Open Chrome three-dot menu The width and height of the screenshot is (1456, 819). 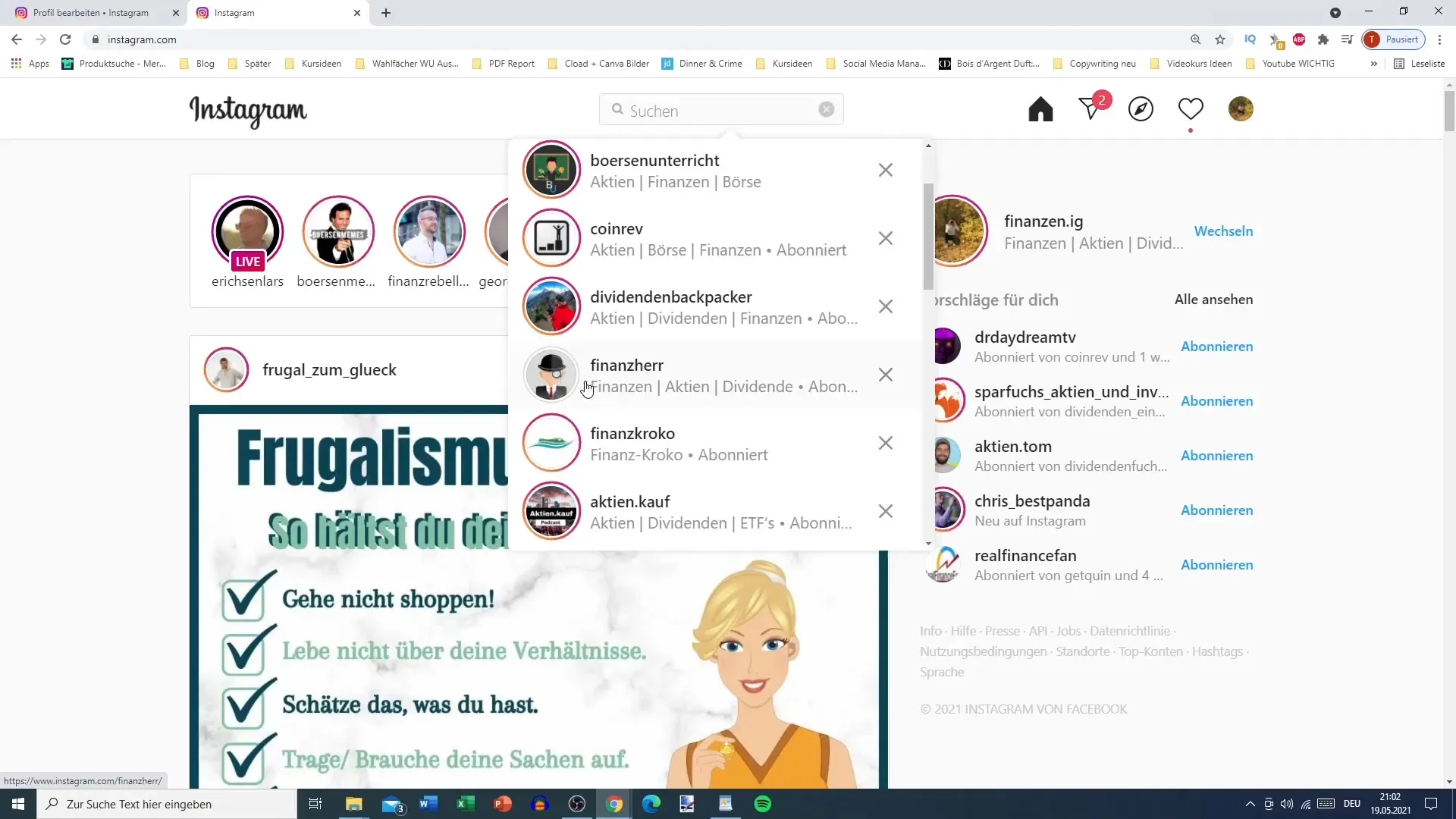1439,39
